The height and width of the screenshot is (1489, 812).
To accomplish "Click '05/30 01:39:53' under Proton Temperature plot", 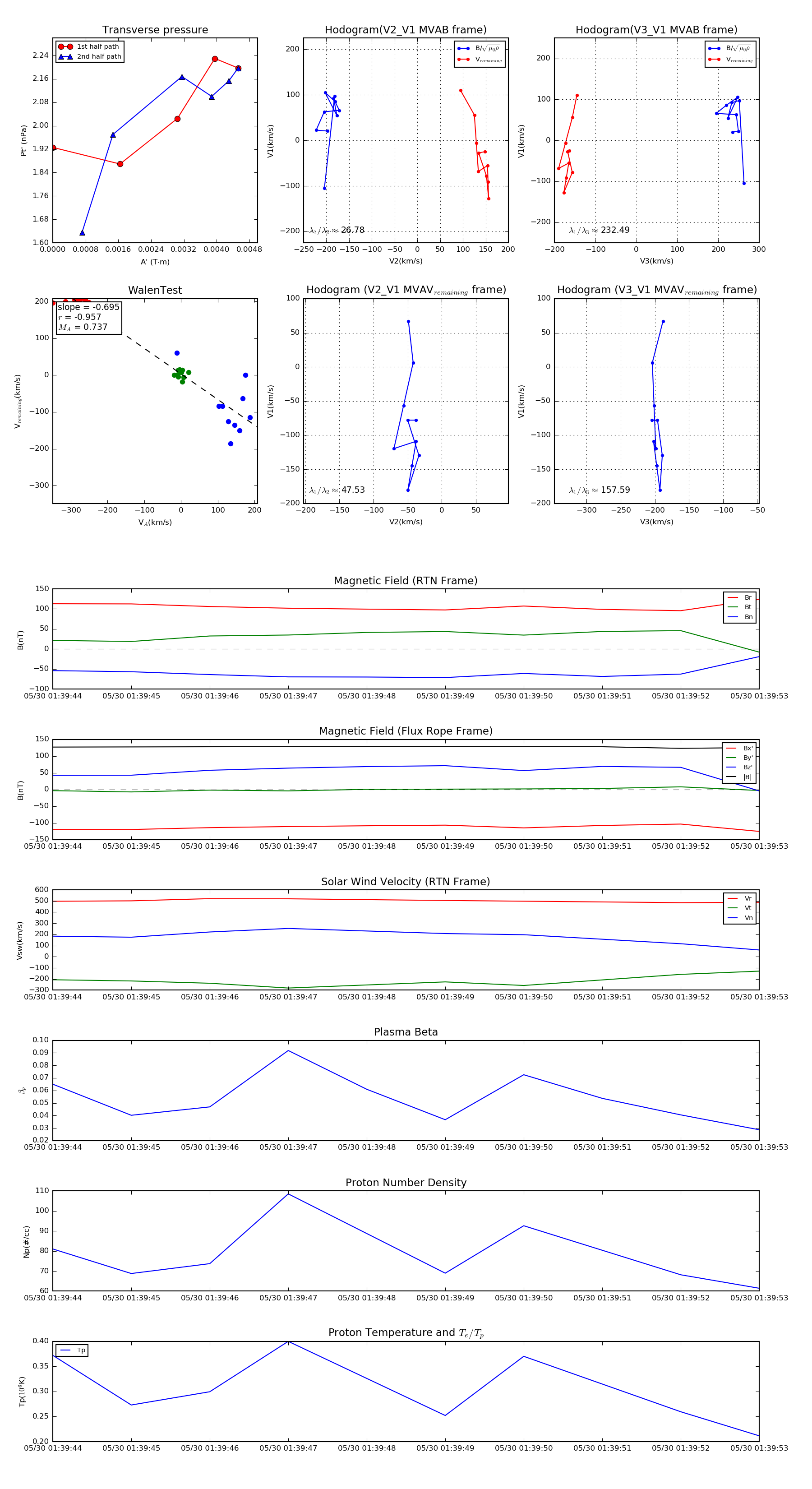I will 759,1448.
